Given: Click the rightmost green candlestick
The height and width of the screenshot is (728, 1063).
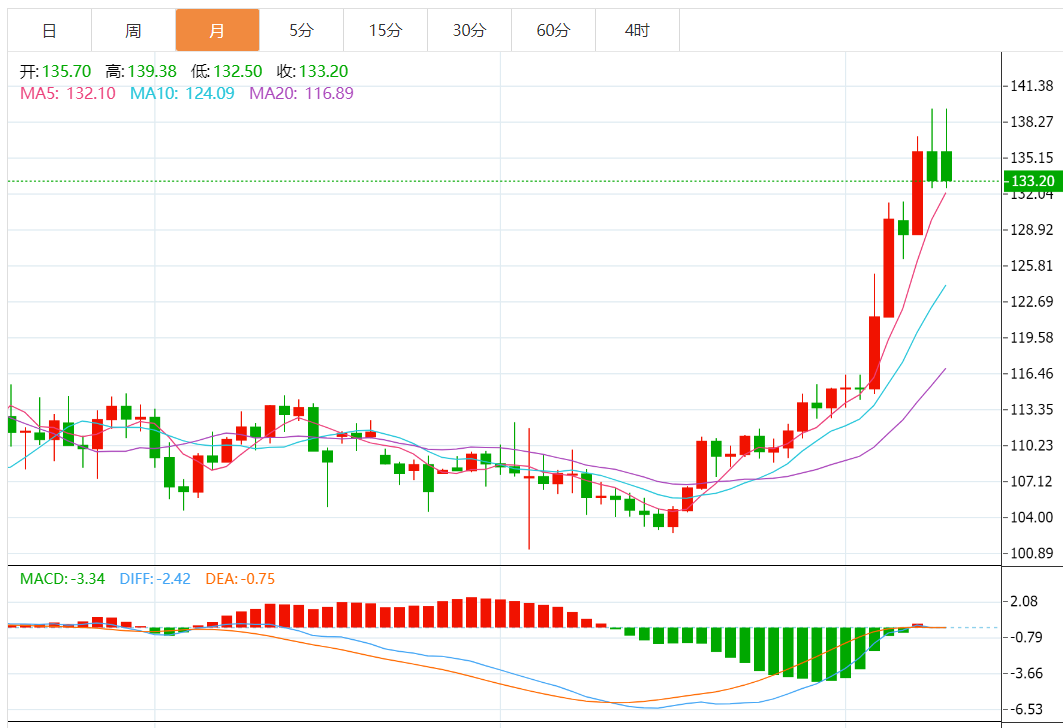Looking at the screenshot, I should (x=946, y=166).
